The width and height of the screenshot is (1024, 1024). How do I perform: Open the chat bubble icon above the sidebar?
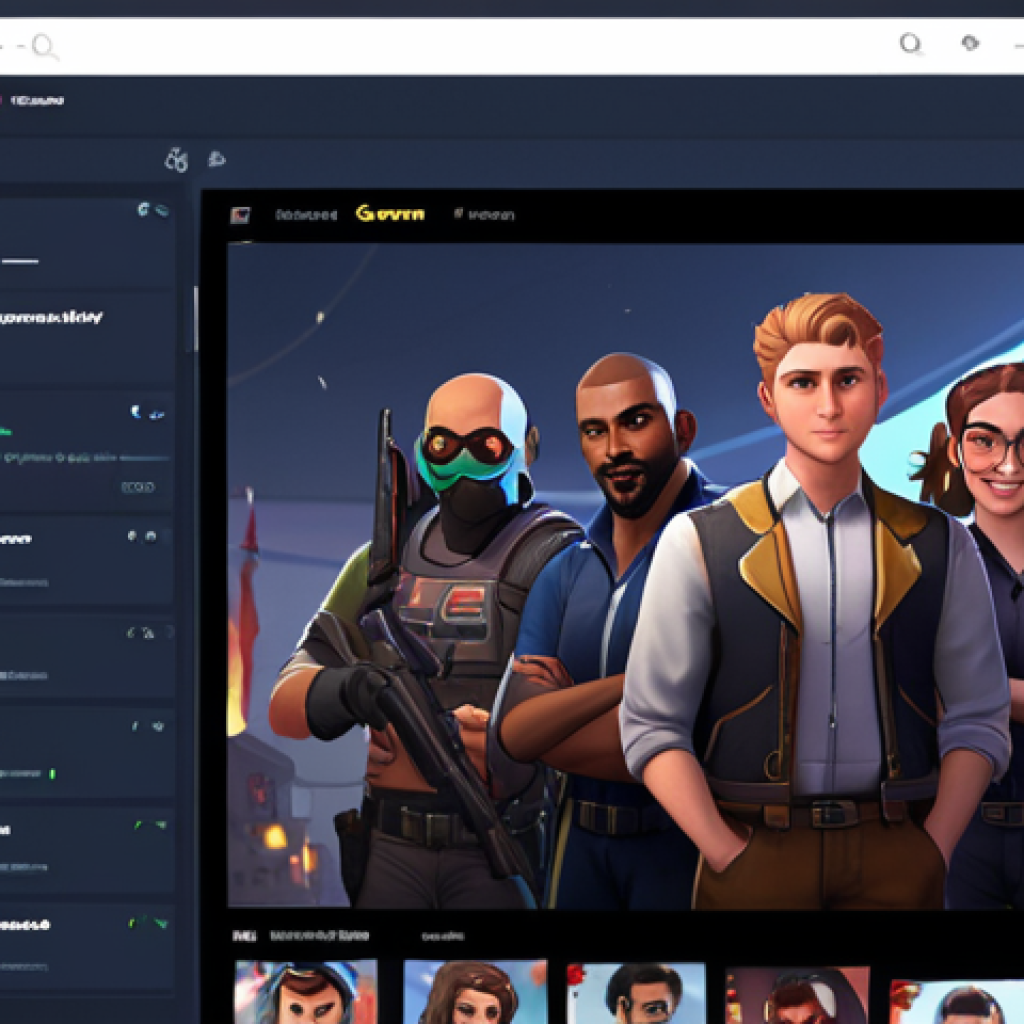(217, 159)
